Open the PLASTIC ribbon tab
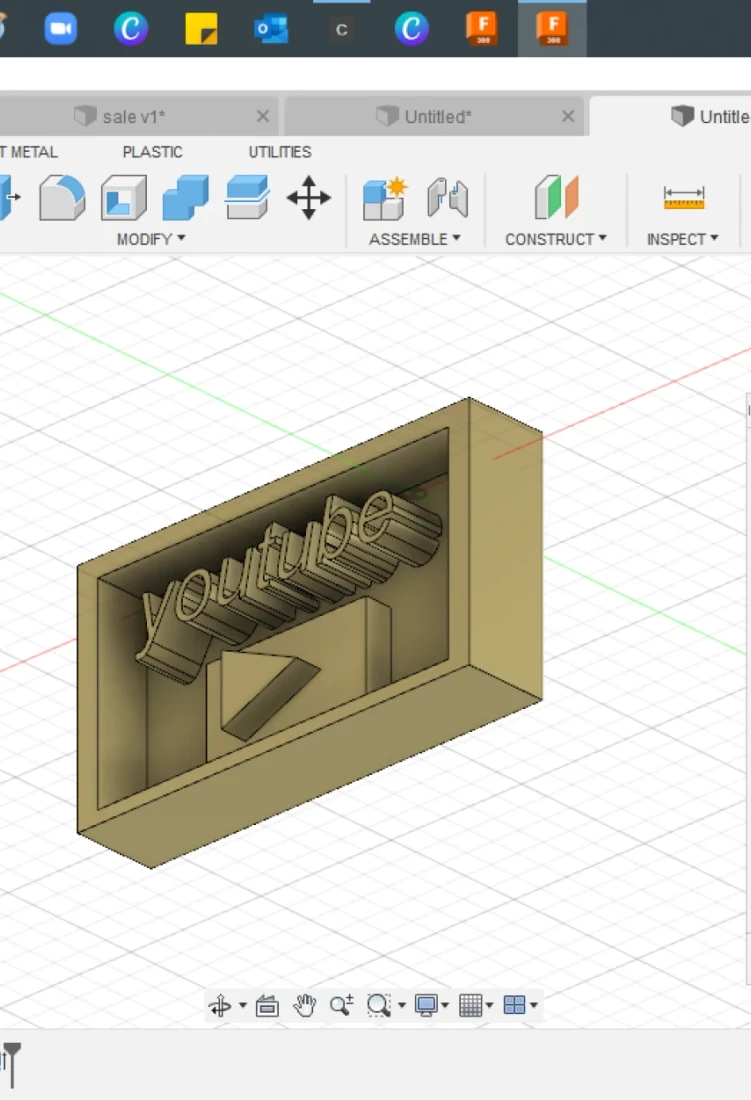 153,152
